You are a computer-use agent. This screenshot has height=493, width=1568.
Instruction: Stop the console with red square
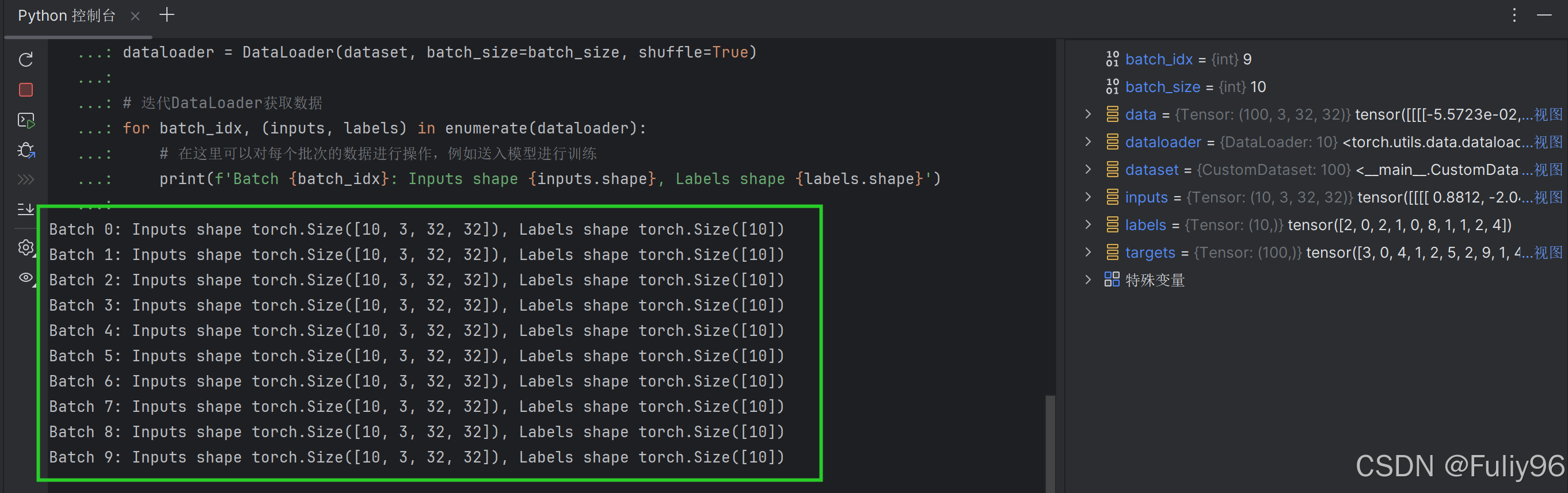pyautogui.click(x=25, y=90)
